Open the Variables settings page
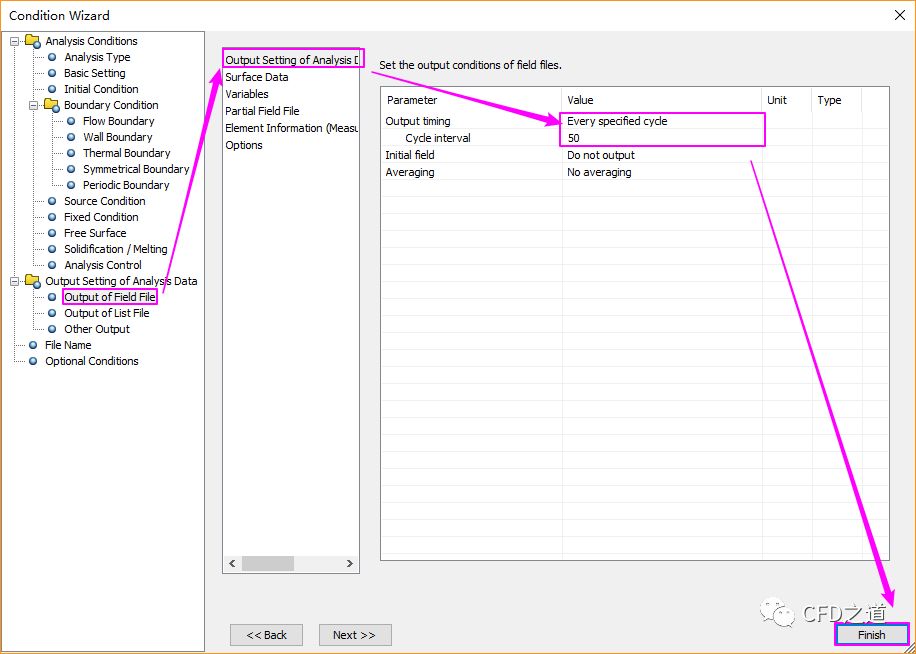 tap(247, 94)
